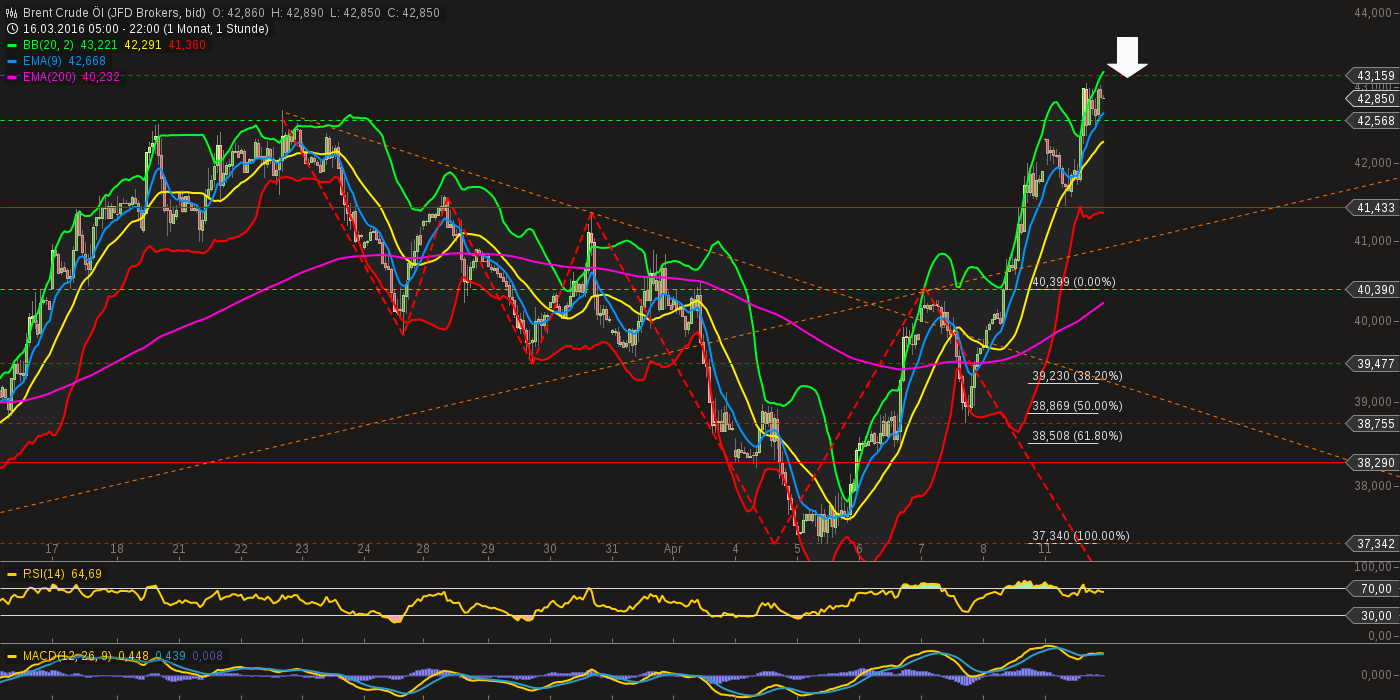Click the '38,290' price tag on right axis
Viewport: 1400px width, 700px height.
[1375, 463]
